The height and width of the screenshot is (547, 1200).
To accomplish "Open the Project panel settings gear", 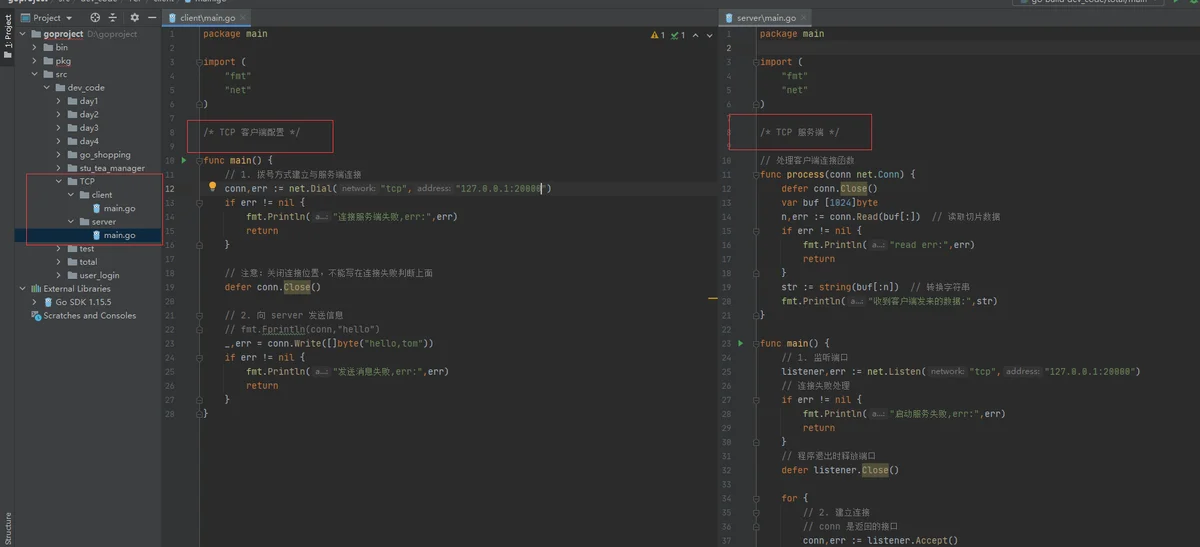I will click(135, 18).
